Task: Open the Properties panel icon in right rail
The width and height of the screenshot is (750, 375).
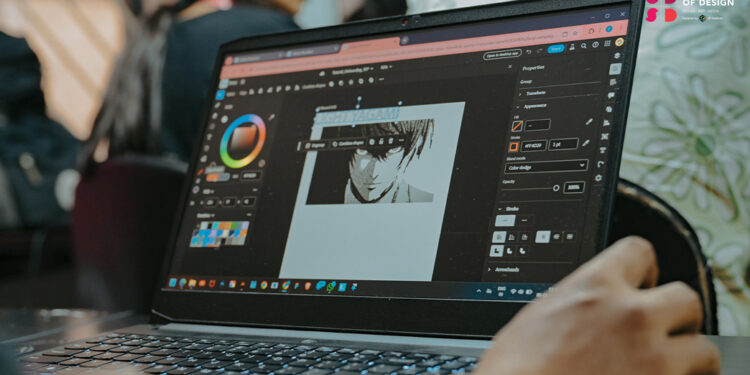Action: tap(615, 69)
